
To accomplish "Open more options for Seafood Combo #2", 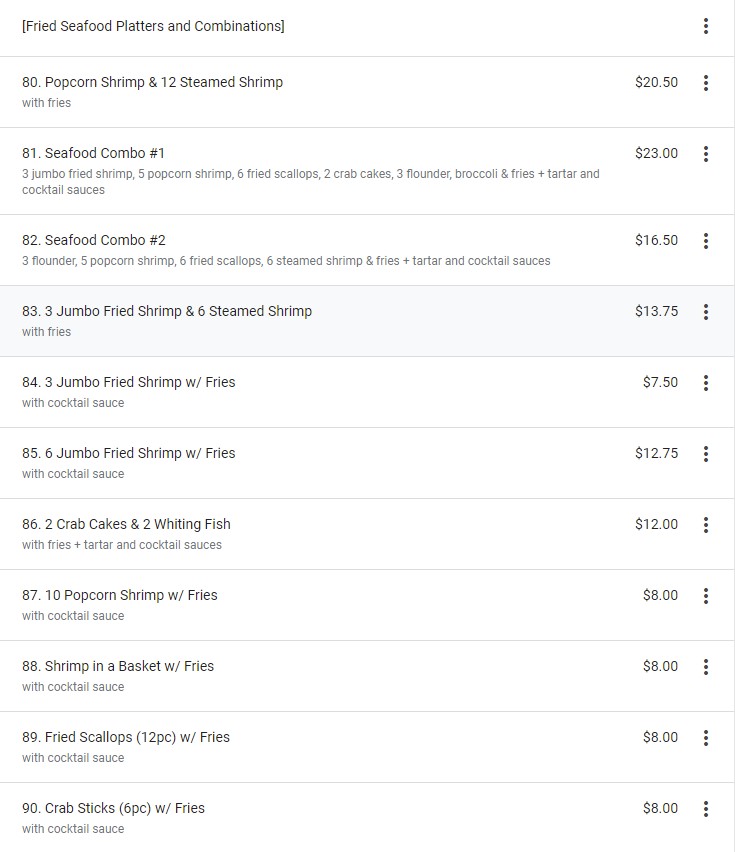I will pos(706,241).
